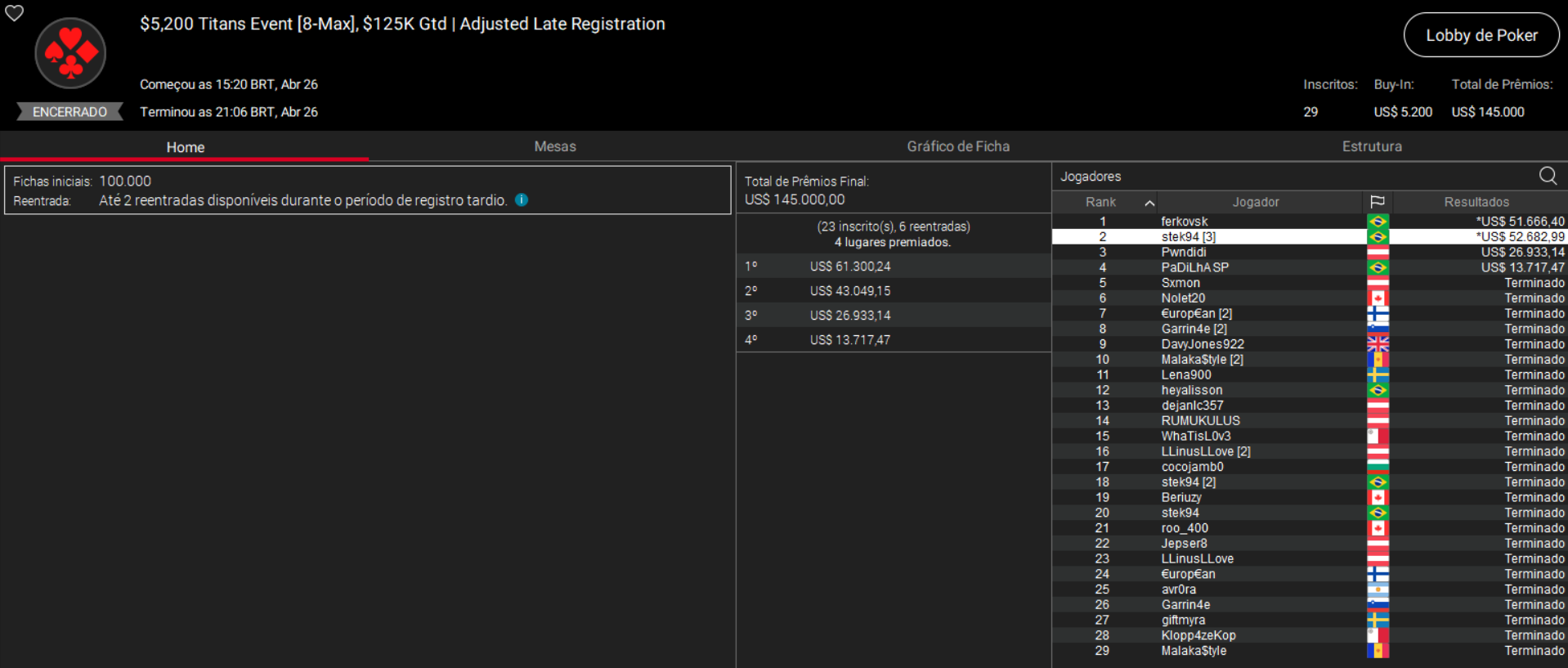Open the Mesas tab
This screenshot has height=668, width=1568.
pyautogui.click(x=555, y=146)
